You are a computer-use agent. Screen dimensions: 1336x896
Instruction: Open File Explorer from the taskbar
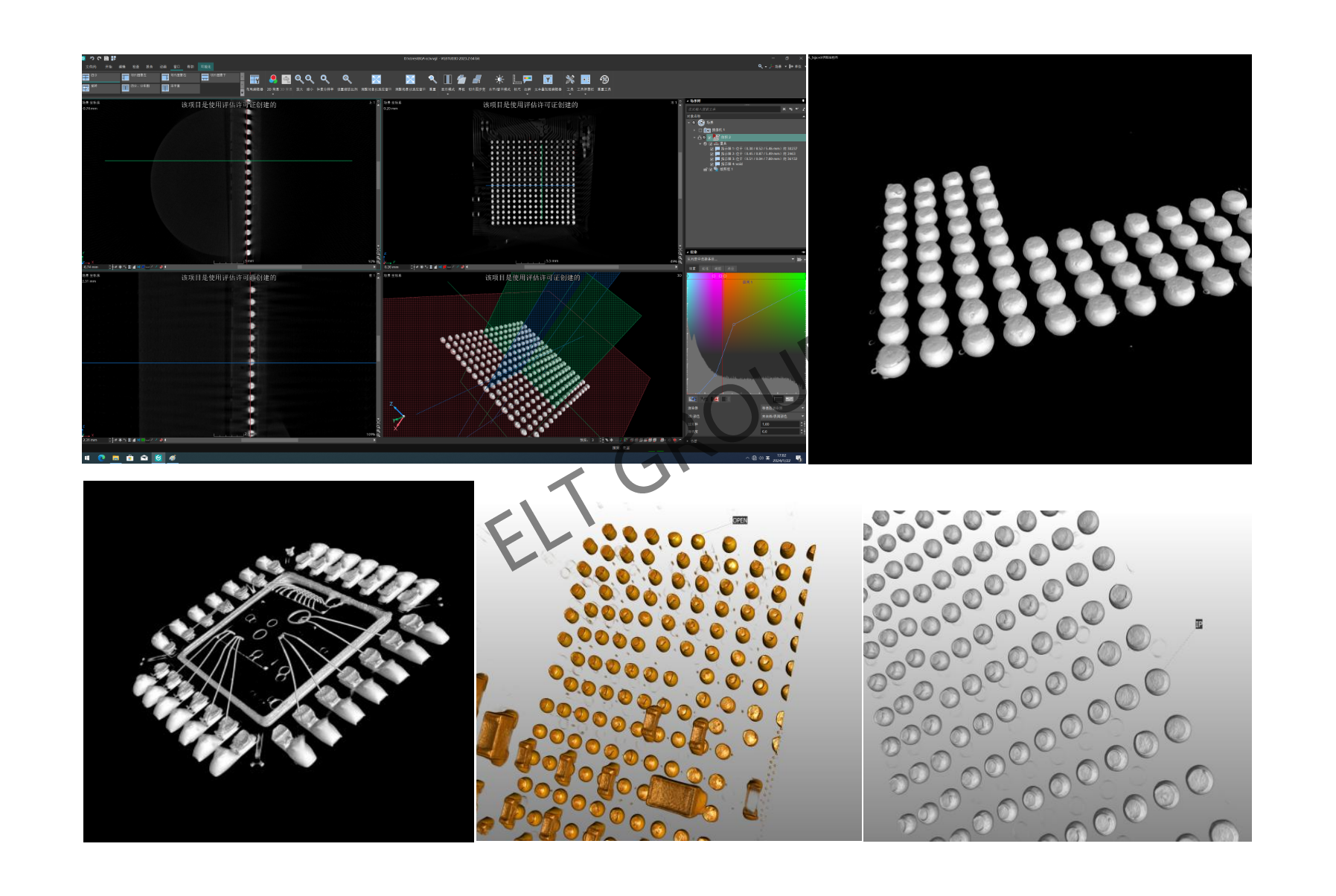point(115,458)
